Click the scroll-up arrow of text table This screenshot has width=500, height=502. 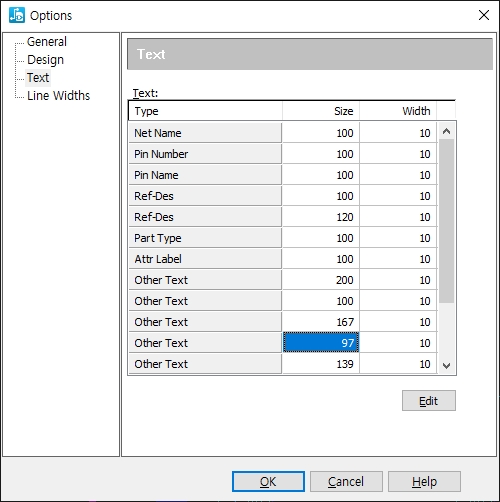click(x=447, y=131)
